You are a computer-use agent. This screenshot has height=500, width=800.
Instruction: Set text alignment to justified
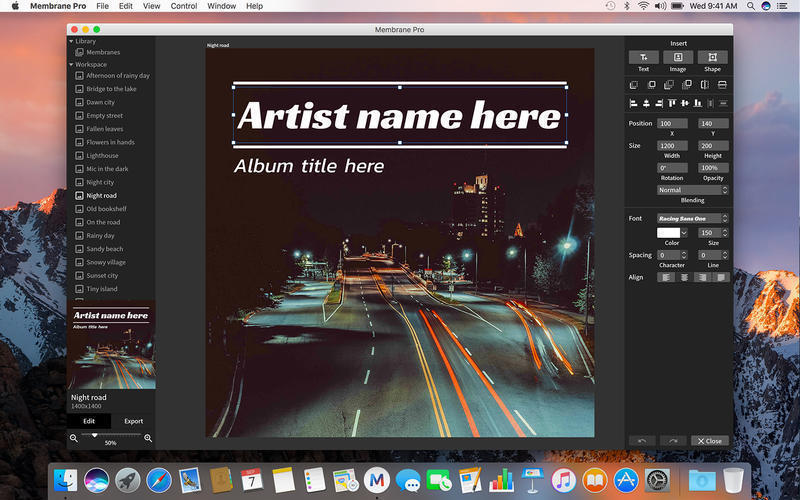pos(720,277)
